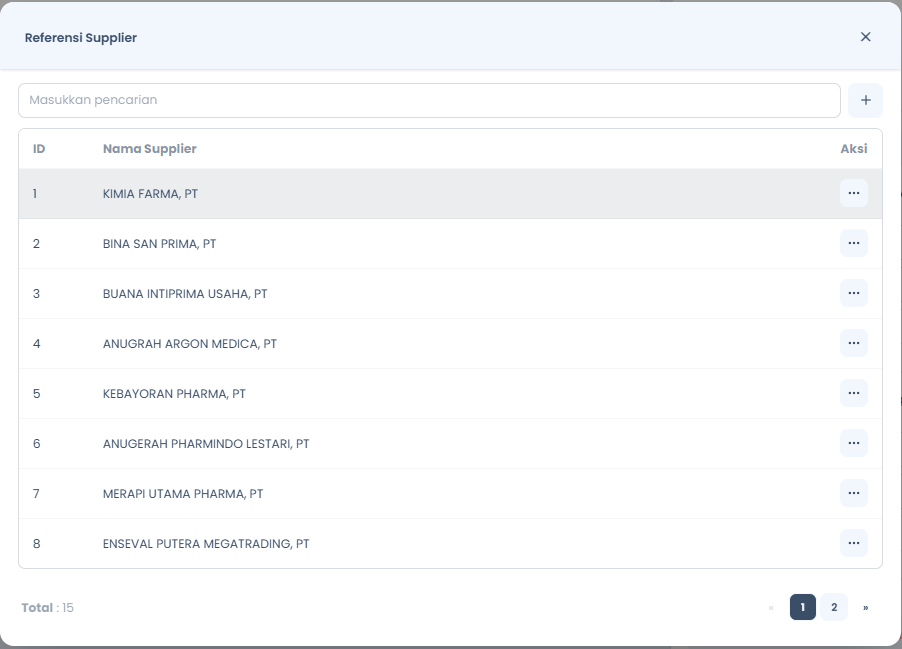
Task: Select the BINA SAN PRIMA, PT row
Action: tap(450, 244)
